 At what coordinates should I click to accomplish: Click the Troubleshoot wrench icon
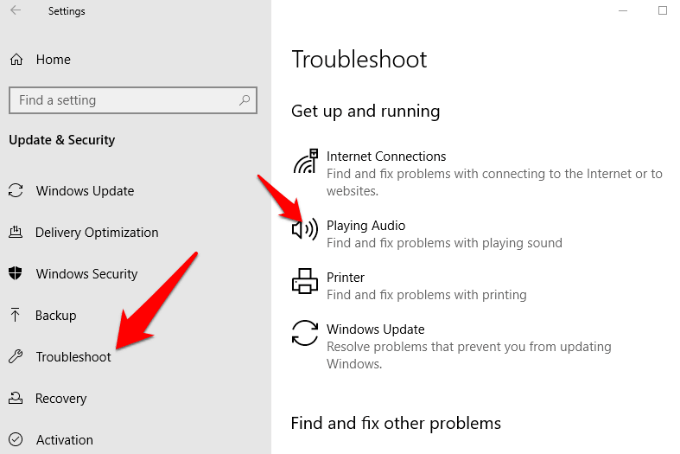[16, 357]
